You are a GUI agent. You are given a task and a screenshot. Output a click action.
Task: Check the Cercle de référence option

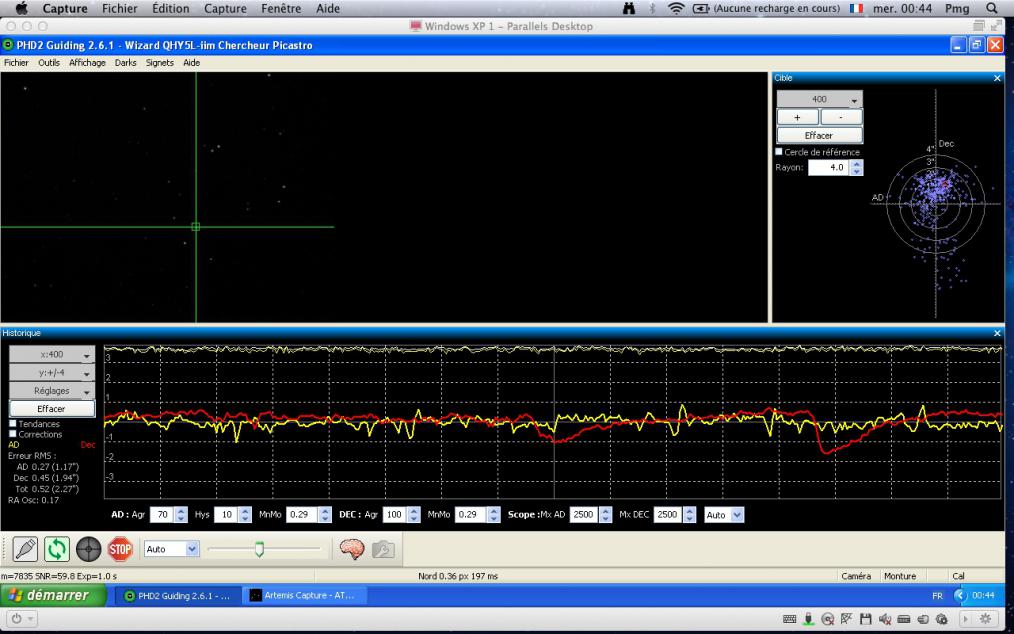(780, 152)
